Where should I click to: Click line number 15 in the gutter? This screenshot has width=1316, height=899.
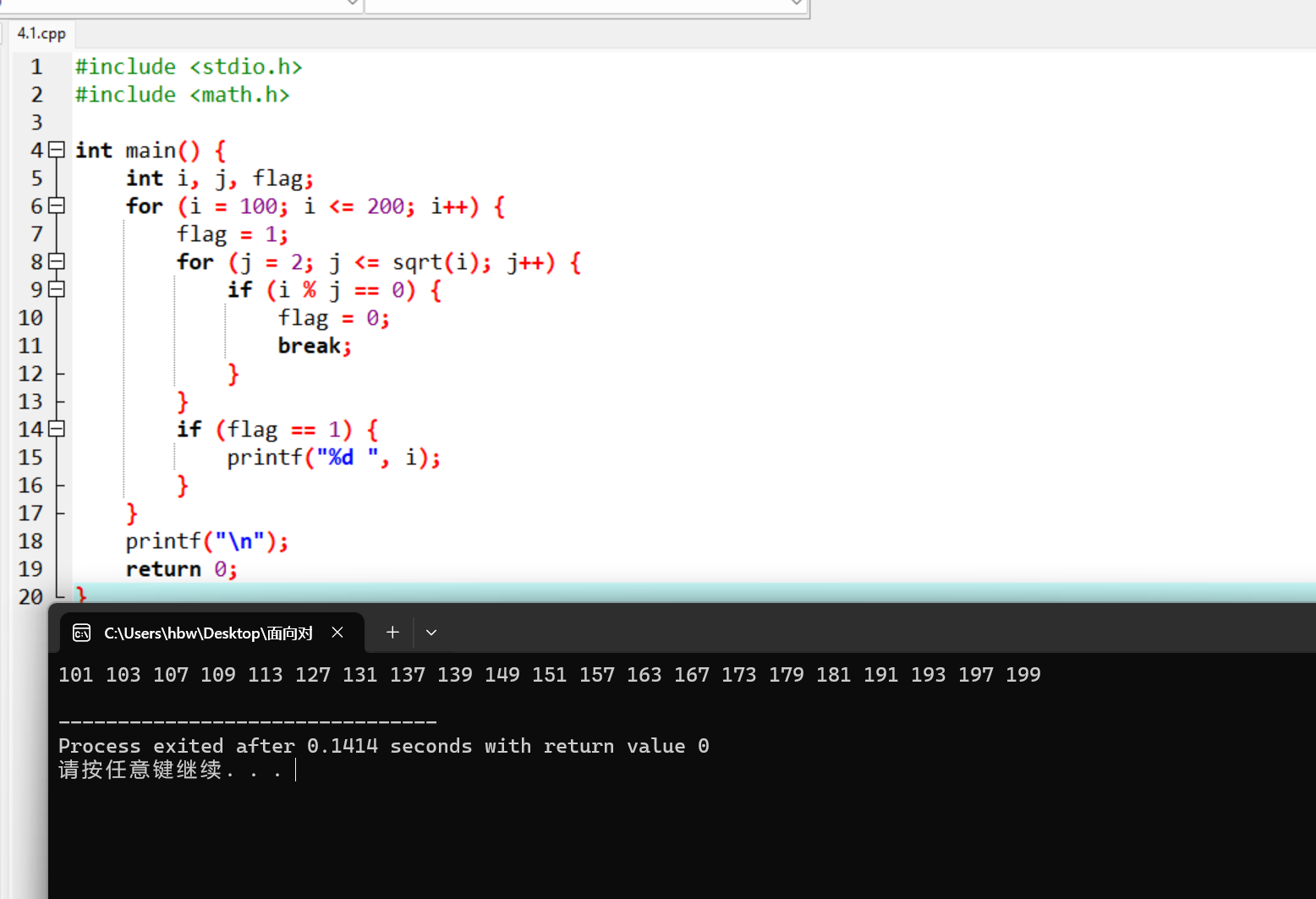[x=30, y=458]
